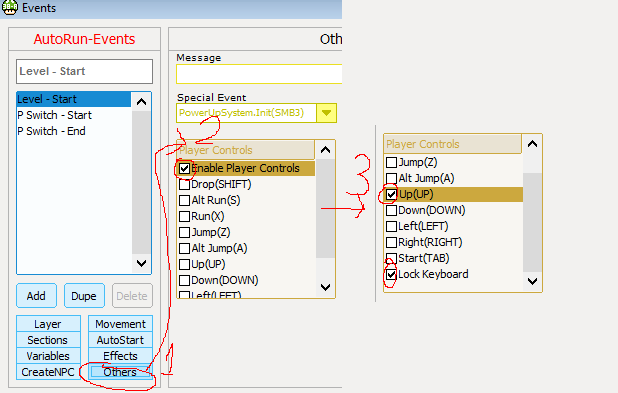This screenshot has width=618, height=393.
Task: Click up arrow of the left Player Controls list
Action: [x=326, y=150]
